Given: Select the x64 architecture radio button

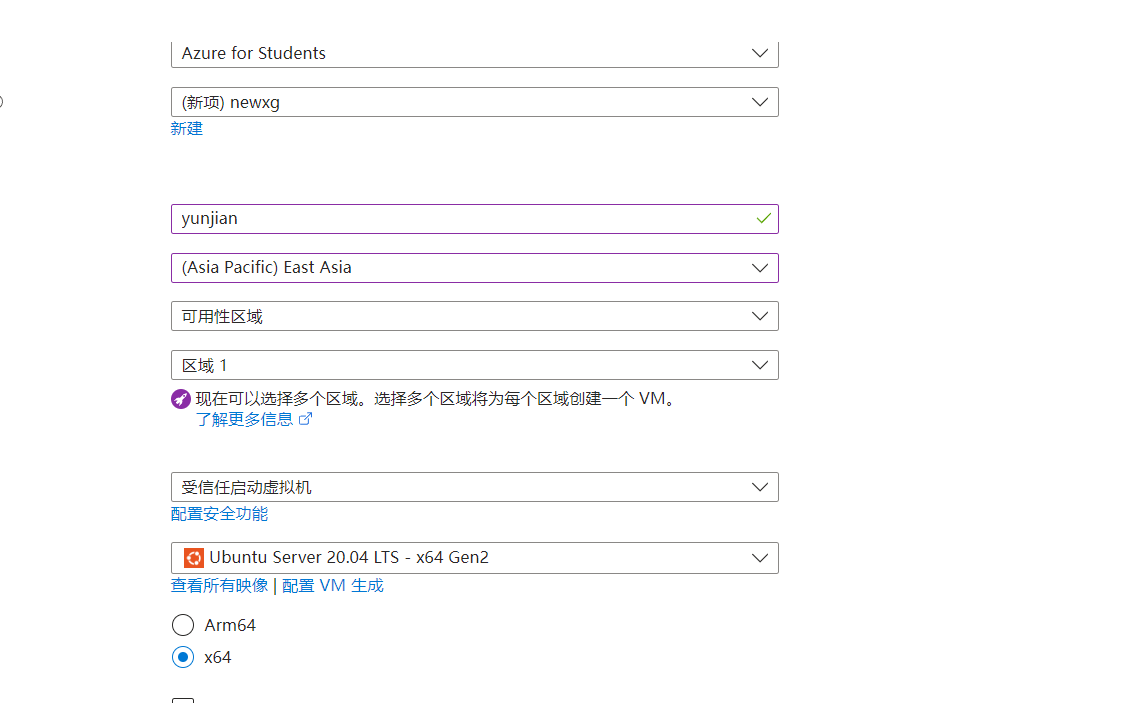Looking at the screenshot, I should tap(183, 657).
